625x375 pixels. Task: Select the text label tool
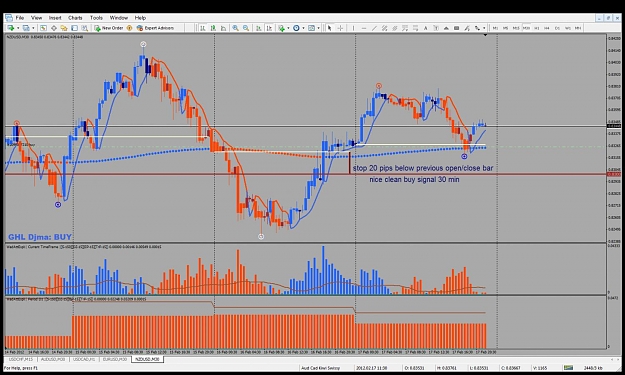(436, 28)
